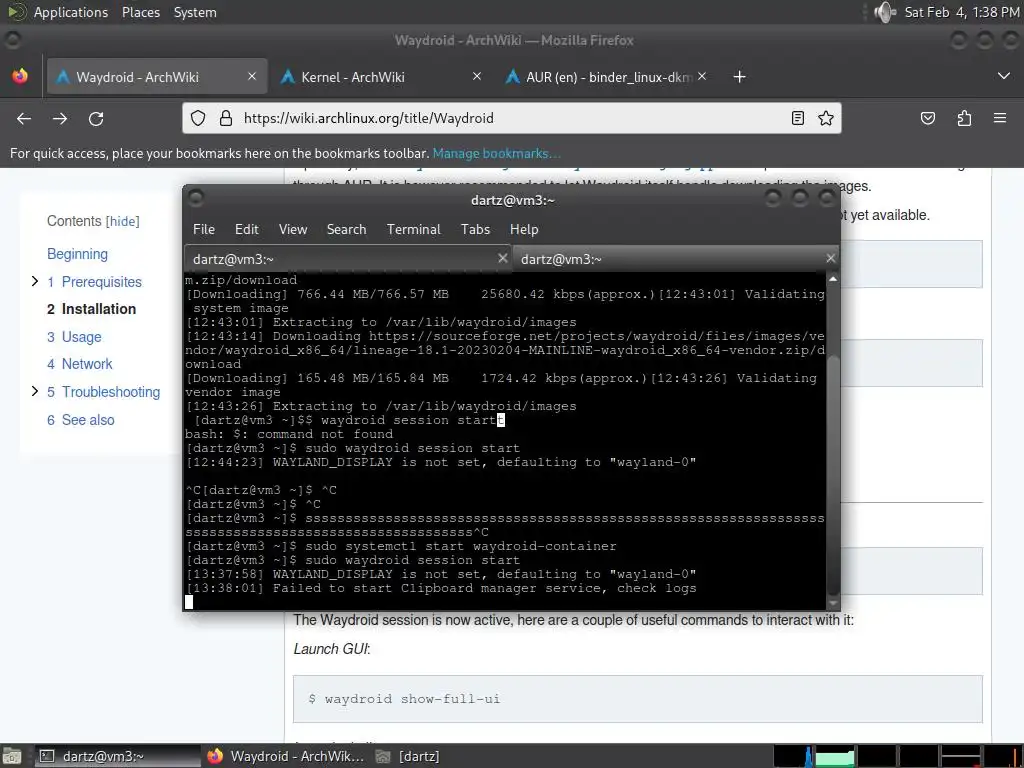Image resolution: width=1024 pixels, height=768 pixels.
Task: Switch to AUR binder_linux-dkms tab
Action: point(604,77)
